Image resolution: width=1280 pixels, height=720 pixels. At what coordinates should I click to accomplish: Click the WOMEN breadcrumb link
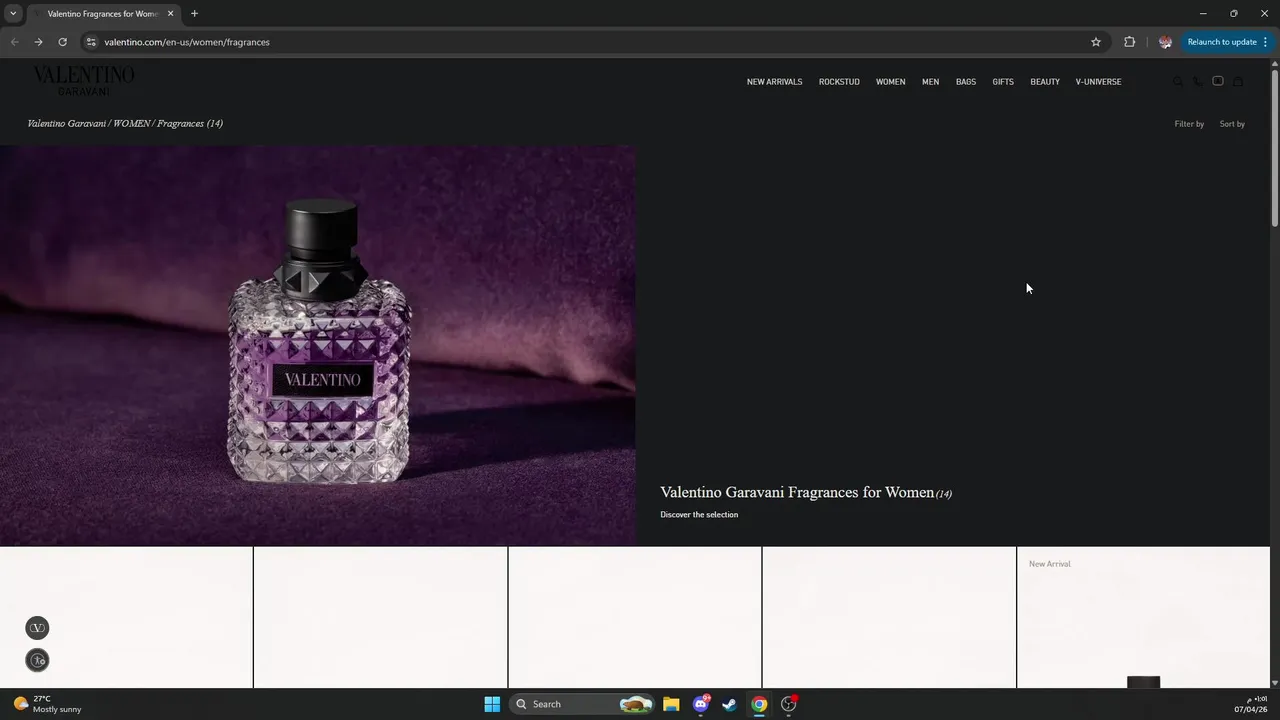pyautogui.click(x=131, y=124)
